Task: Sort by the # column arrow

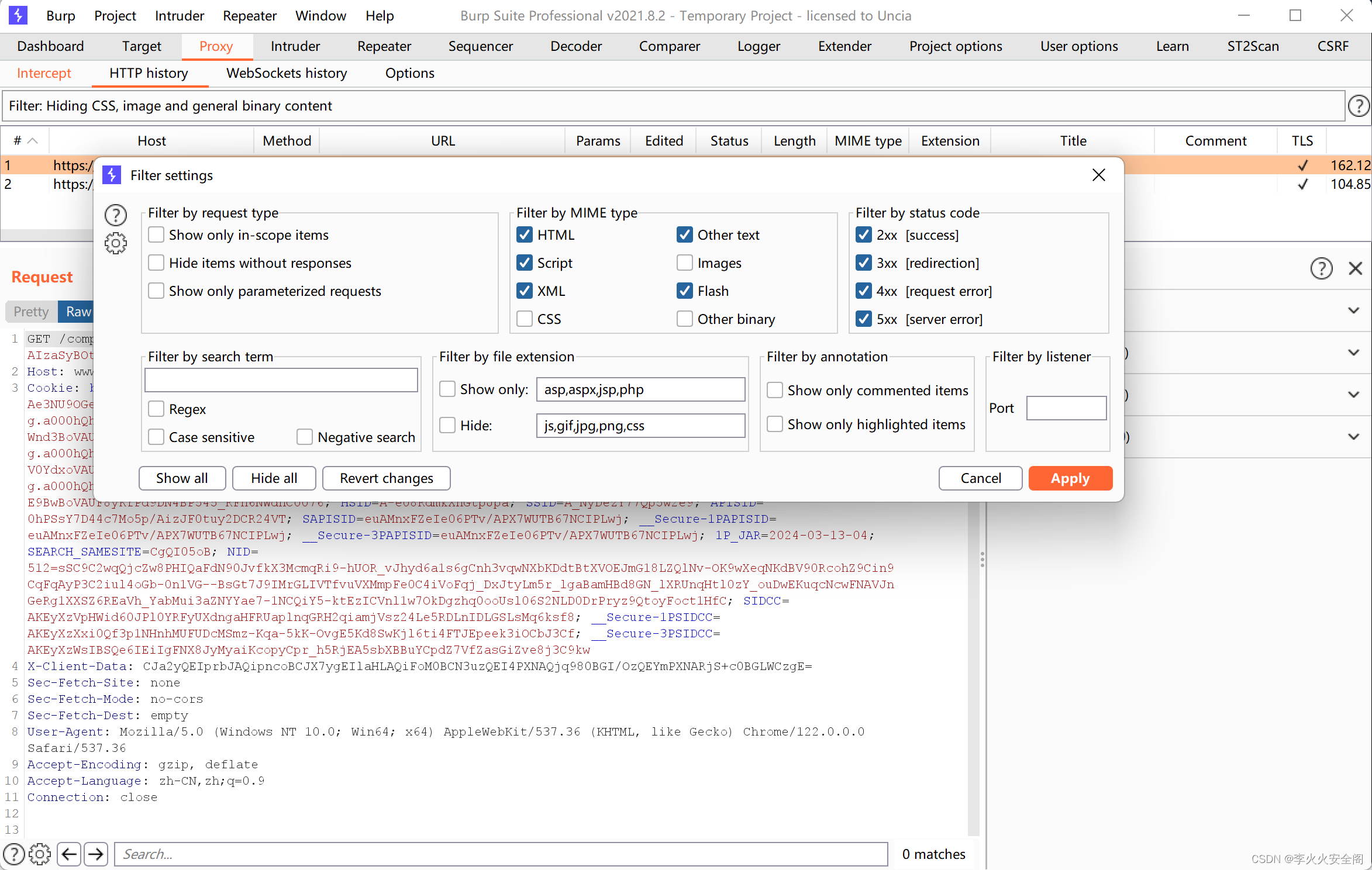Action: pyautogui.click(x=33, y=141)
